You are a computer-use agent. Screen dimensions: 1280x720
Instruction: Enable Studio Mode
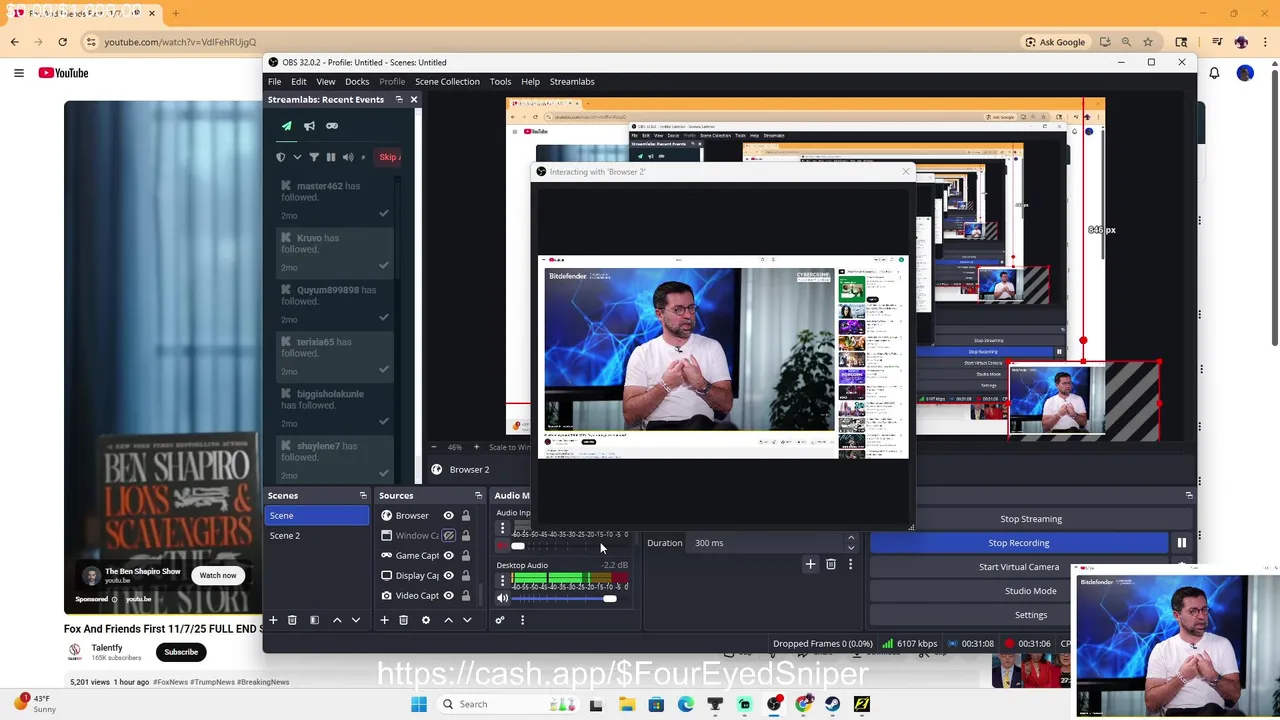click(1031, 591)
